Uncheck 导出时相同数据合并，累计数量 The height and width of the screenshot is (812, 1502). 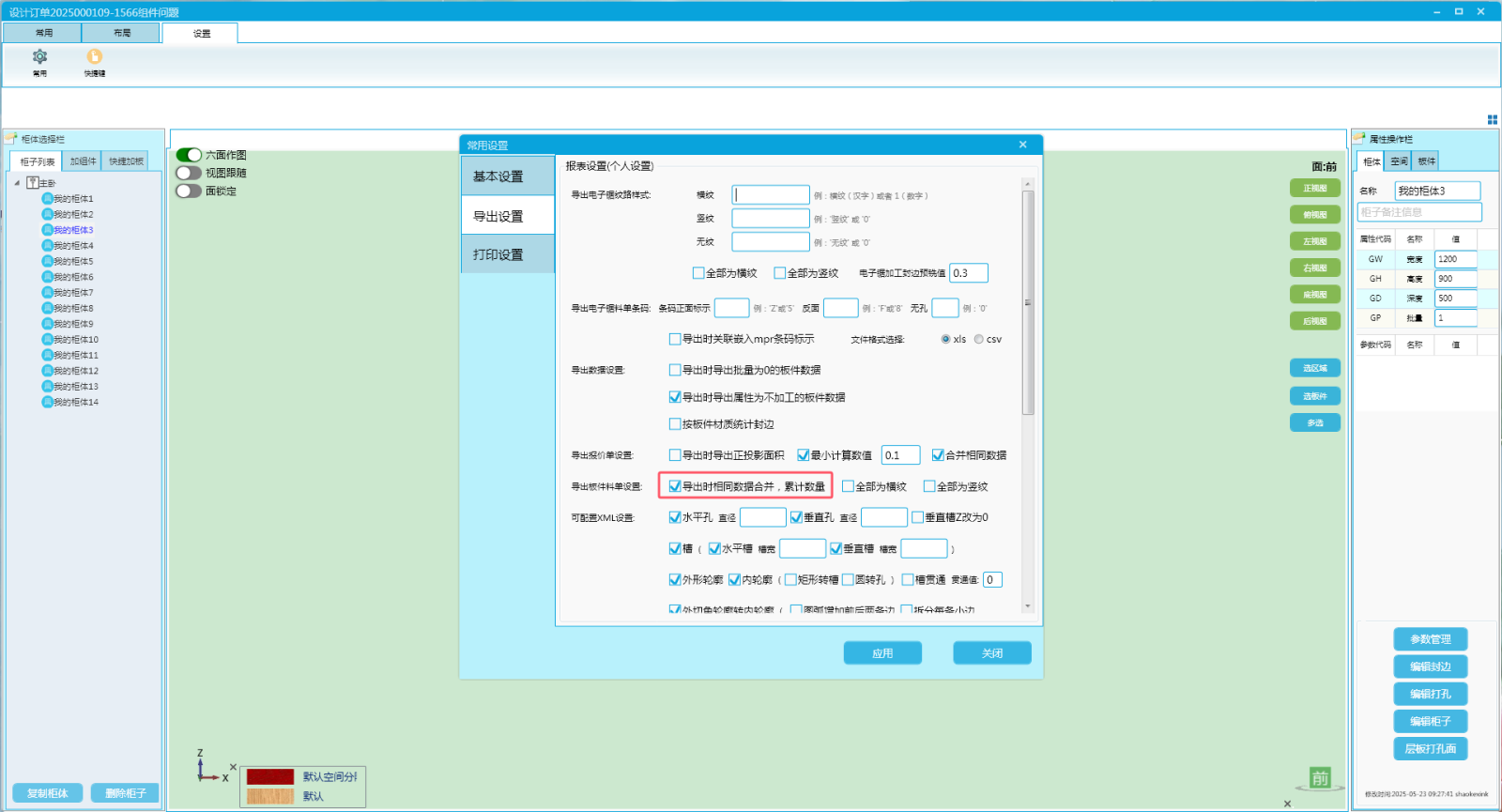675,486
